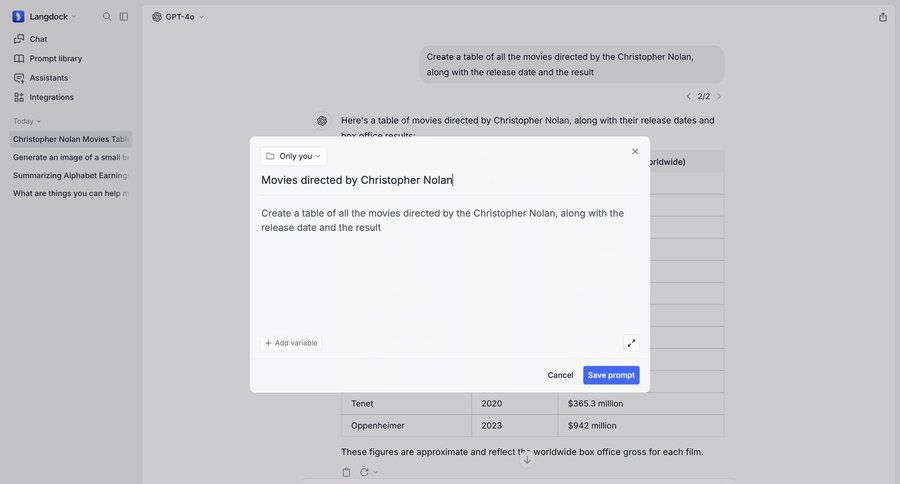Viewport: 900px width, 484px height.
Task: Toggle the sidebar panel icon
Action: [x=124, y=17]
